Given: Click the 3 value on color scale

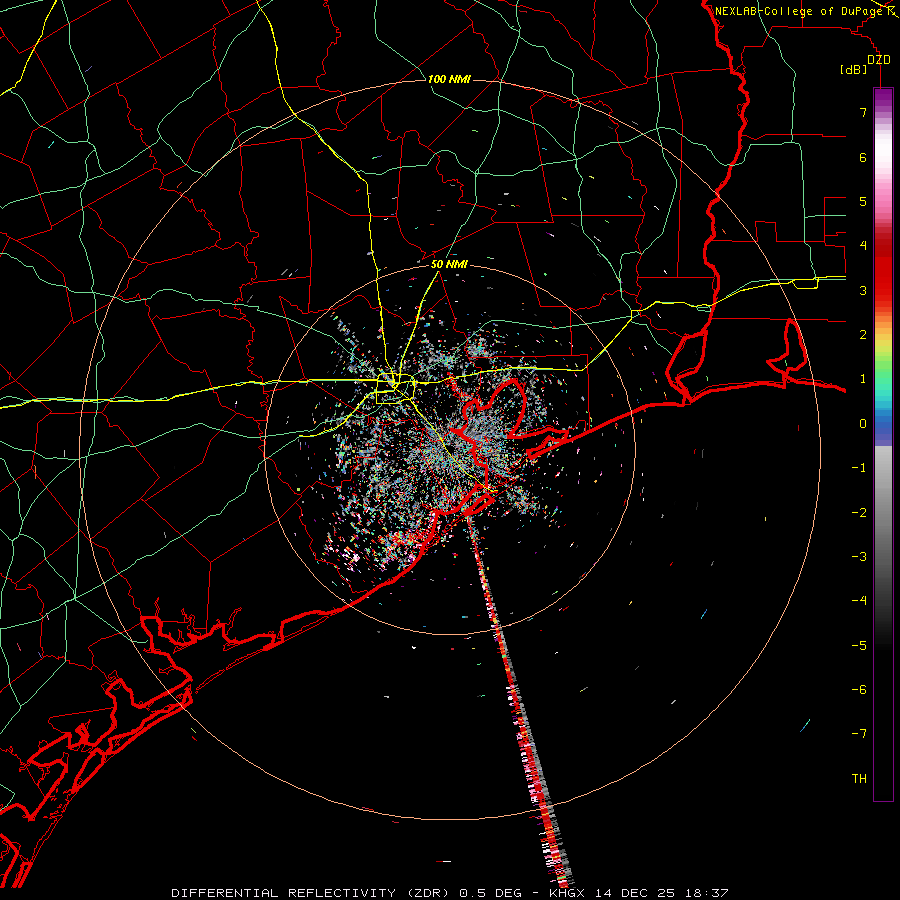Looking at the screenshot, I should [x=863, y=290].
